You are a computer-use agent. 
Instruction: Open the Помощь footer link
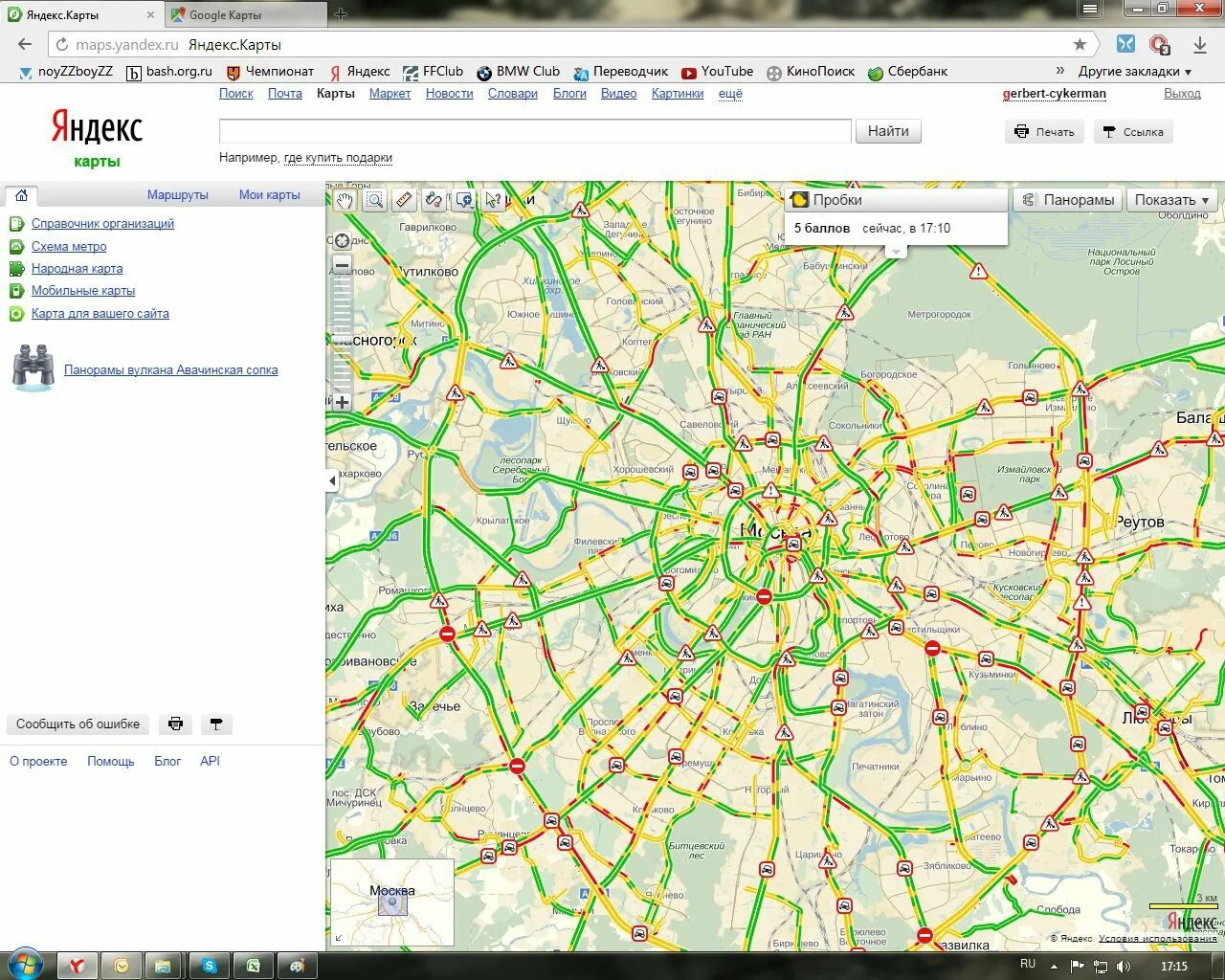(x=111, y=762)
